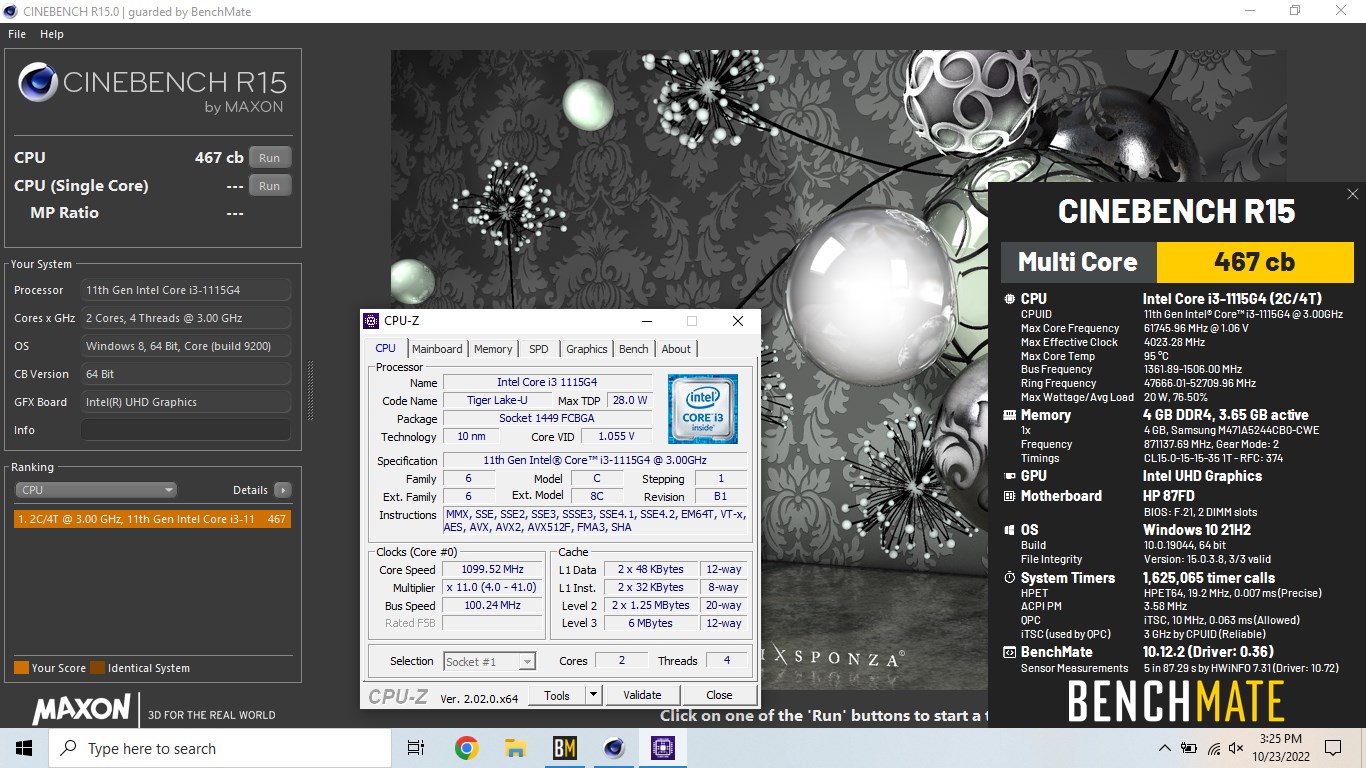The image size is (1366, 768).
Task: Click the taskbar clock showing 3:25 PM
Action: tap(1281, 748)
